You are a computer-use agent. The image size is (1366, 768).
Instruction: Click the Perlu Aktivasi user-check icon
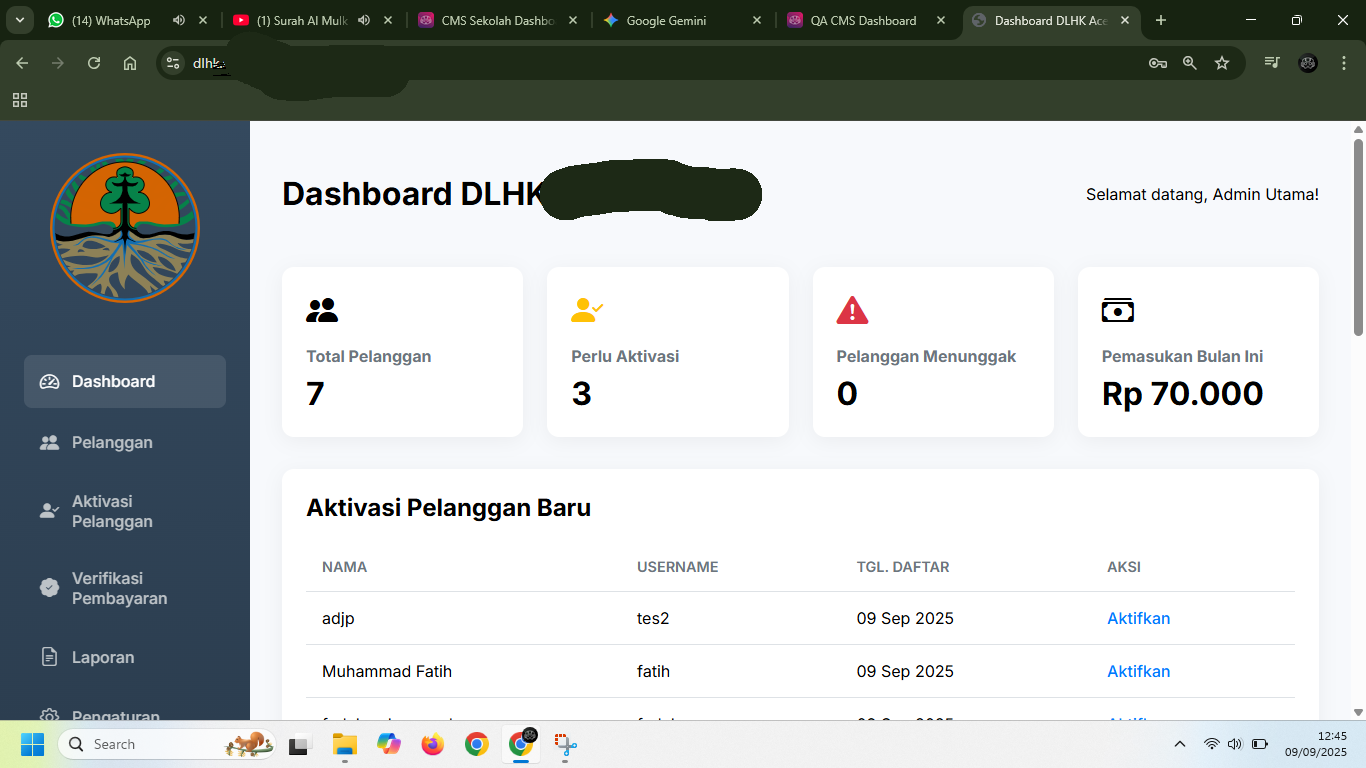tap(587, 310)
